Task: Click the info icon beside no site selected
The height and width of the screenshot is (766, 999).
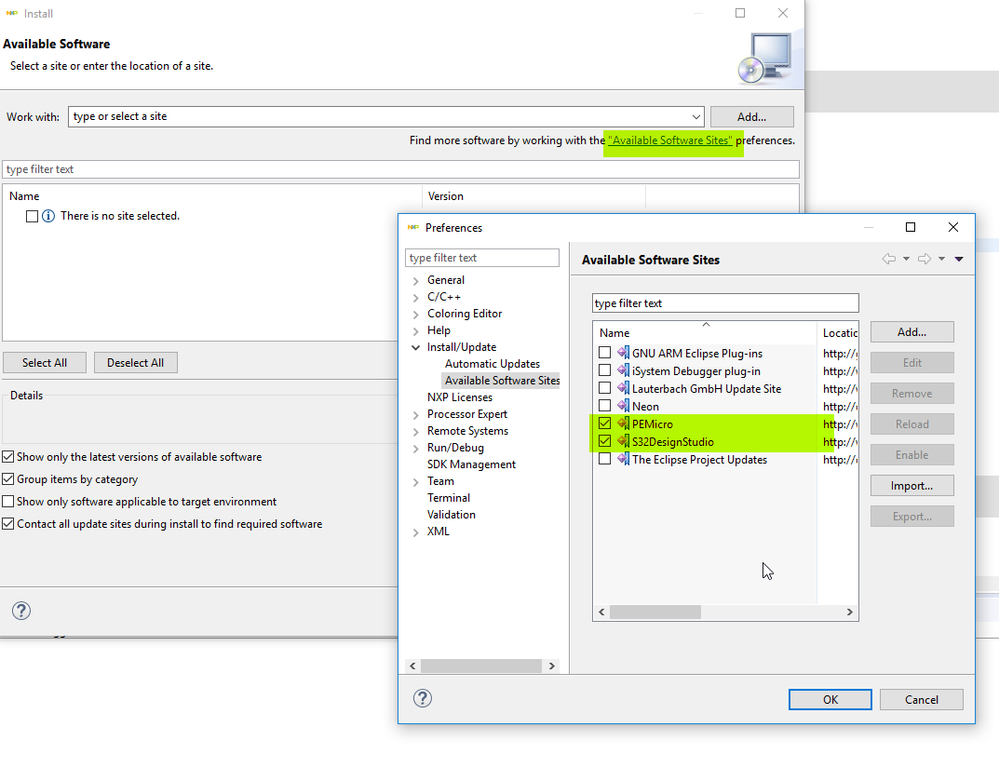Action: click(48, 216)
